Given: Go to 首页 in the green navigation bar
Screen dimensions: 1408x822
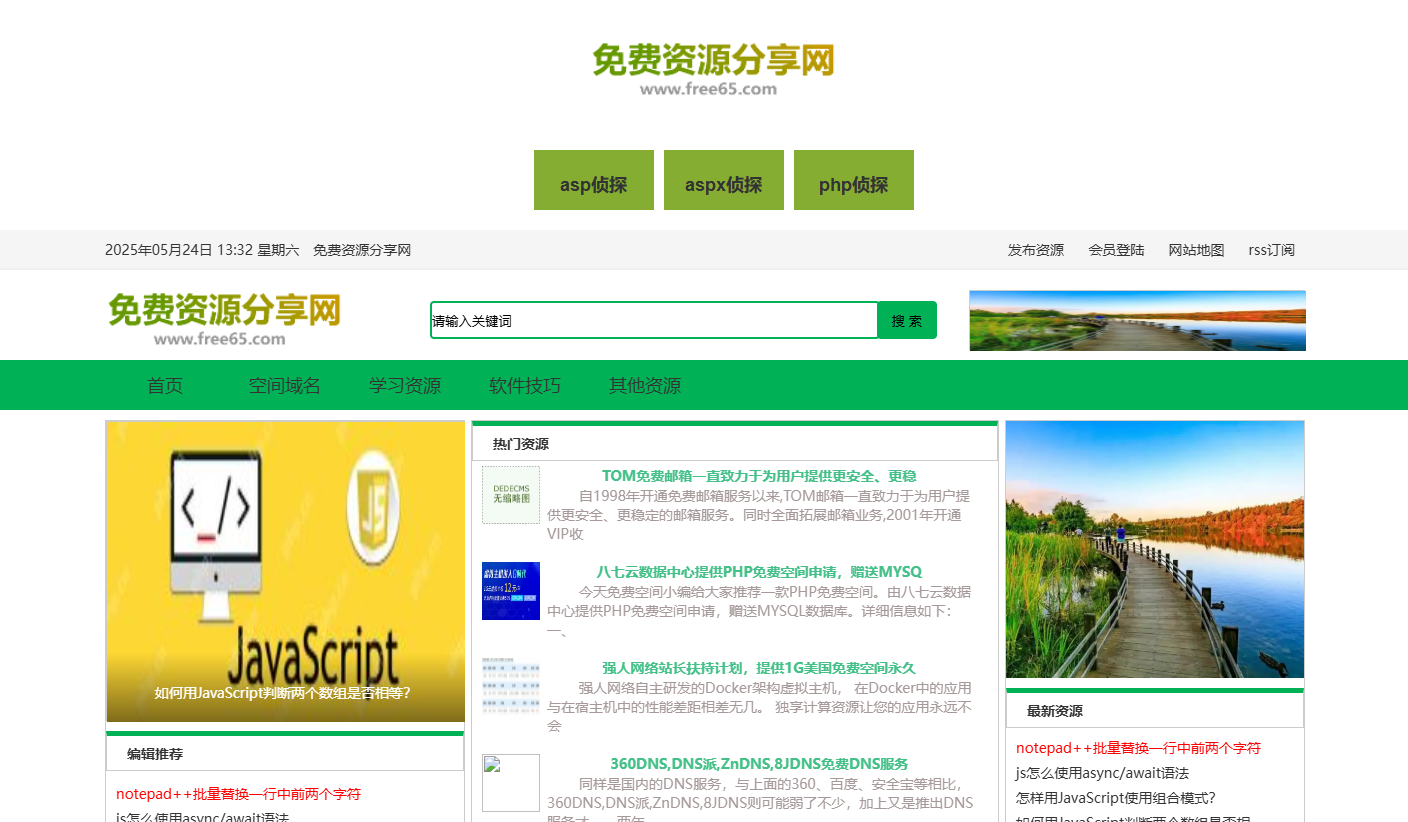Looking at the screenshot, I should point(165,386).
